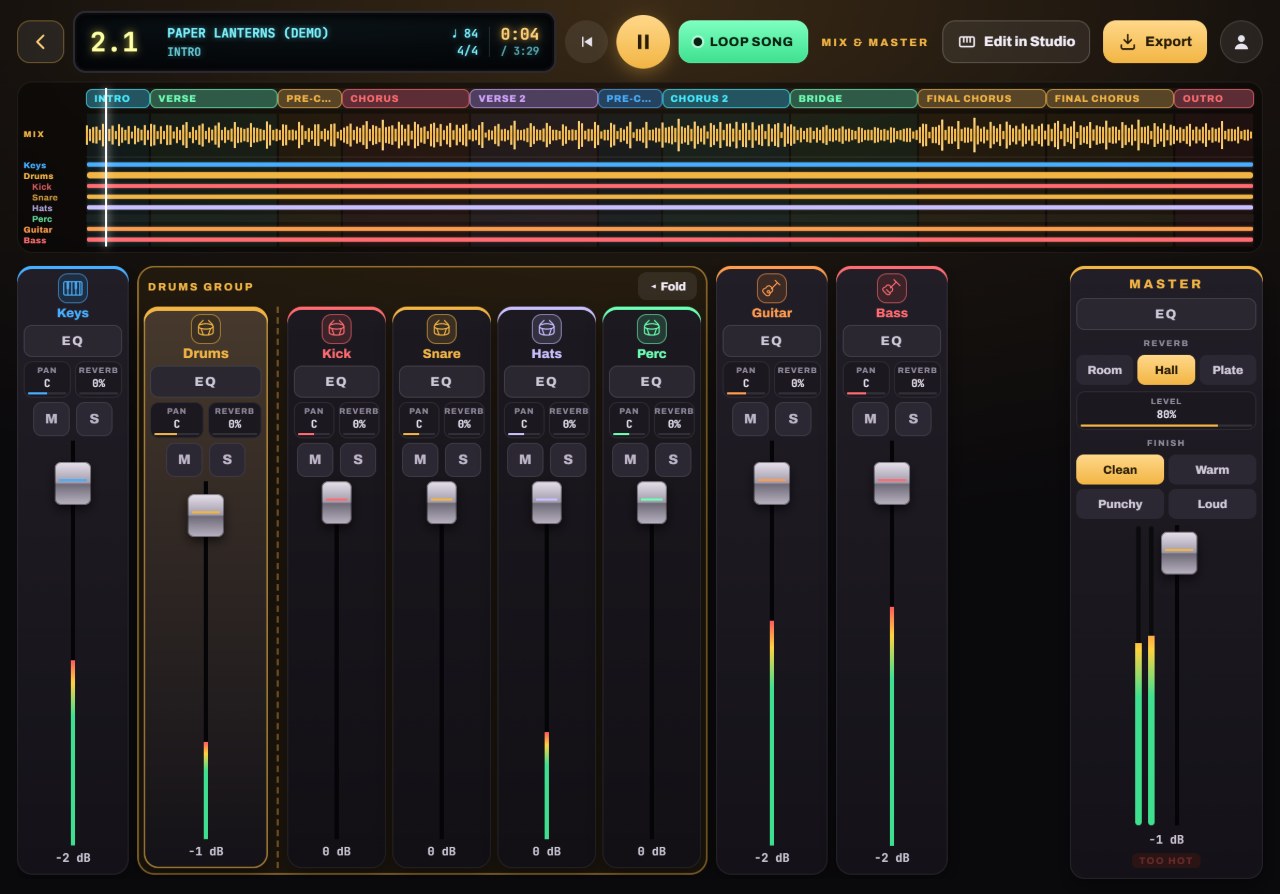The width and height of the screenshot is (1280, 894).
Task: Jump to the Chorus 2 section marker
Action: click(726, 99)
